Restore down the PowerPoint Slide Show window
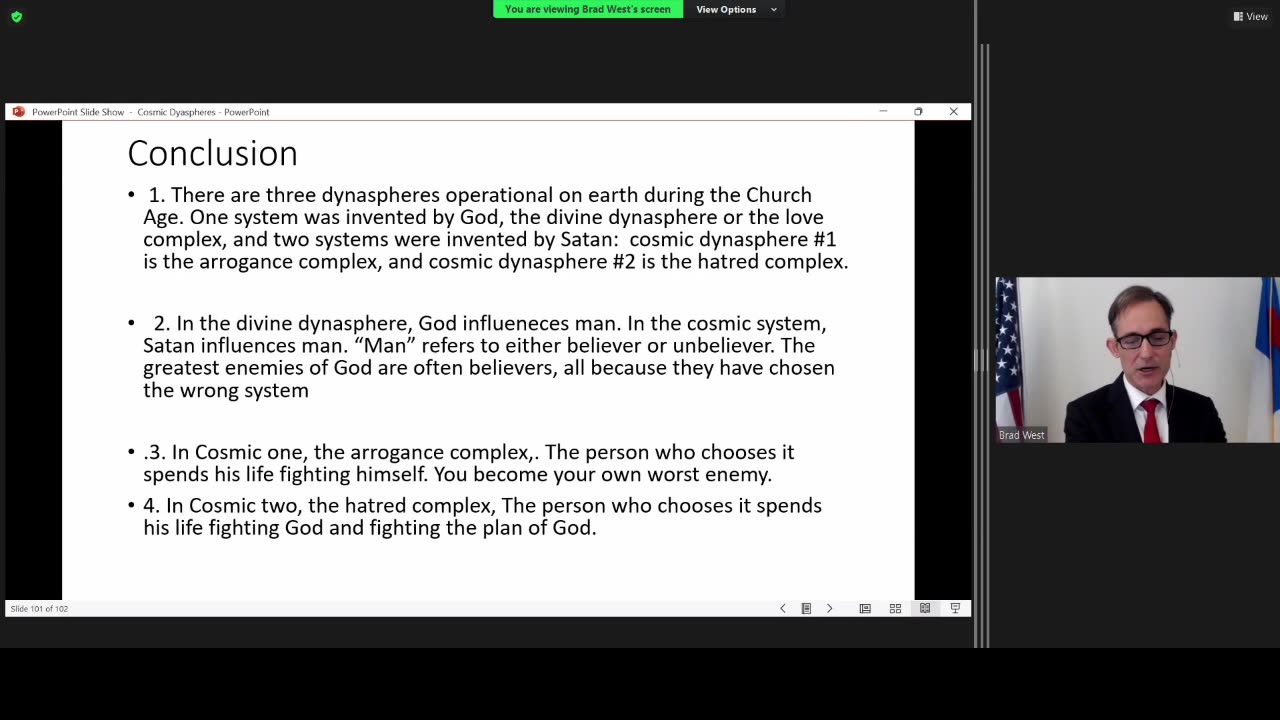Image resolution: width=1280 pixels, height=720 pixels. 918,111
